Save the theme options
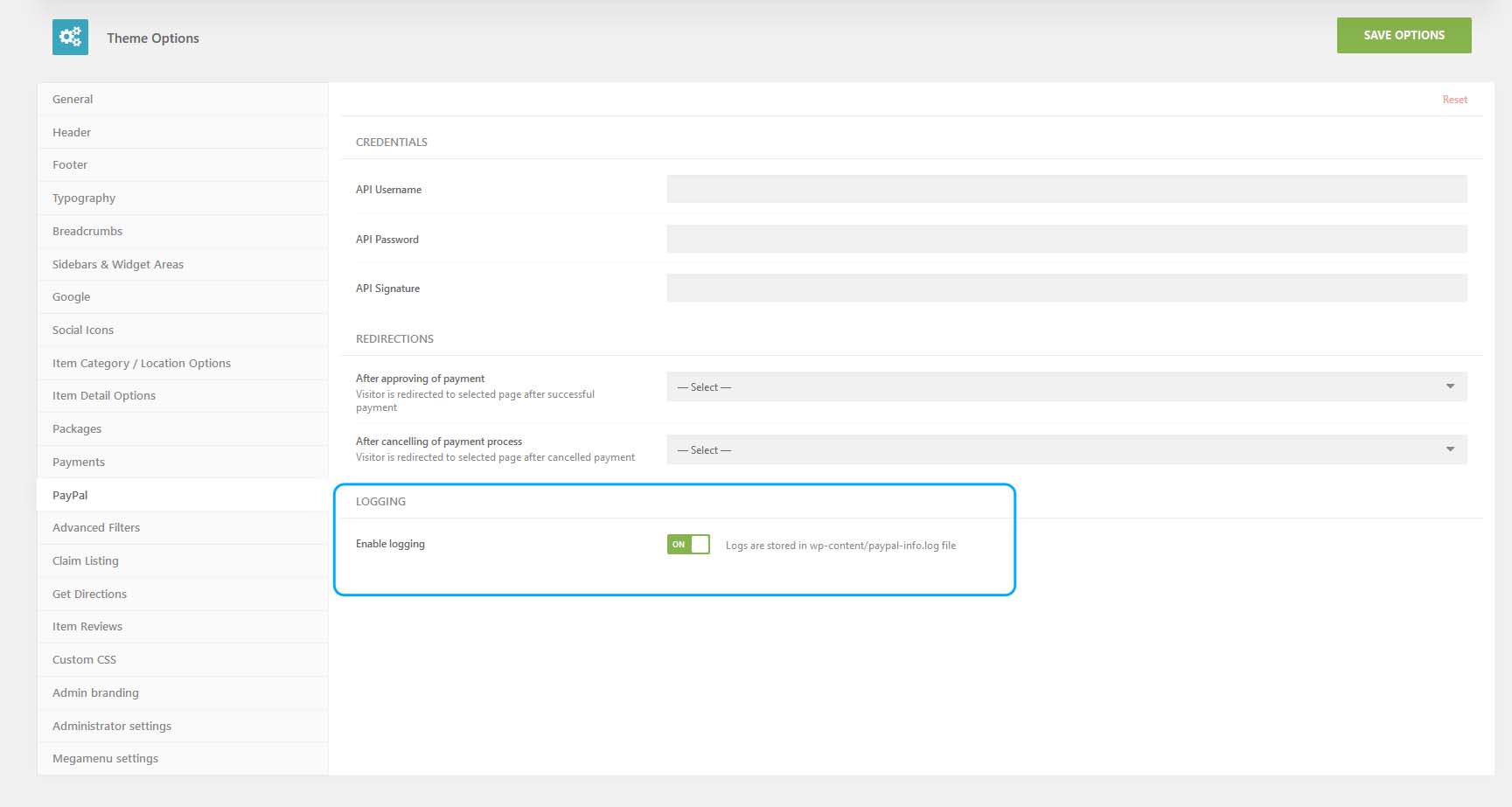1512x807 pixels. click(x=1404, y=35)
